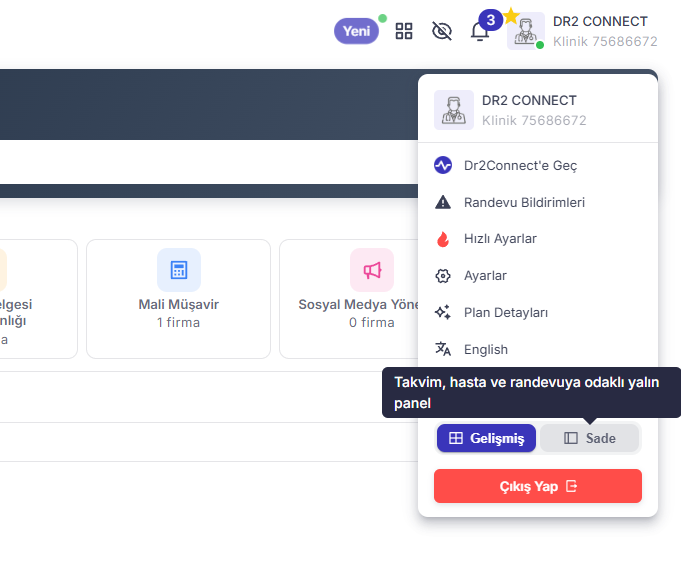
Task: Switch to the Sade panel mode
Action: tap(589, 438)
